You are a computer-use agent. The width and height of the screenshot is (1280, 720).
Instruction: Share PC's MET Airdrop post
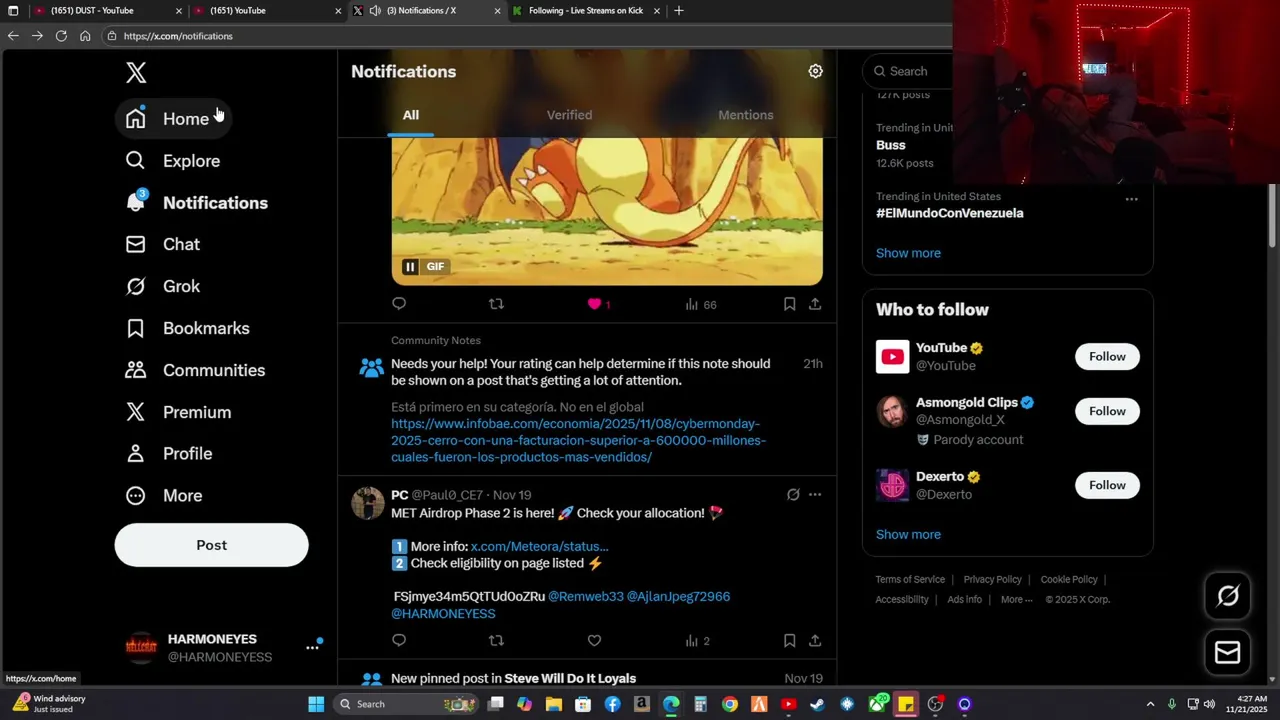point(815,641)
